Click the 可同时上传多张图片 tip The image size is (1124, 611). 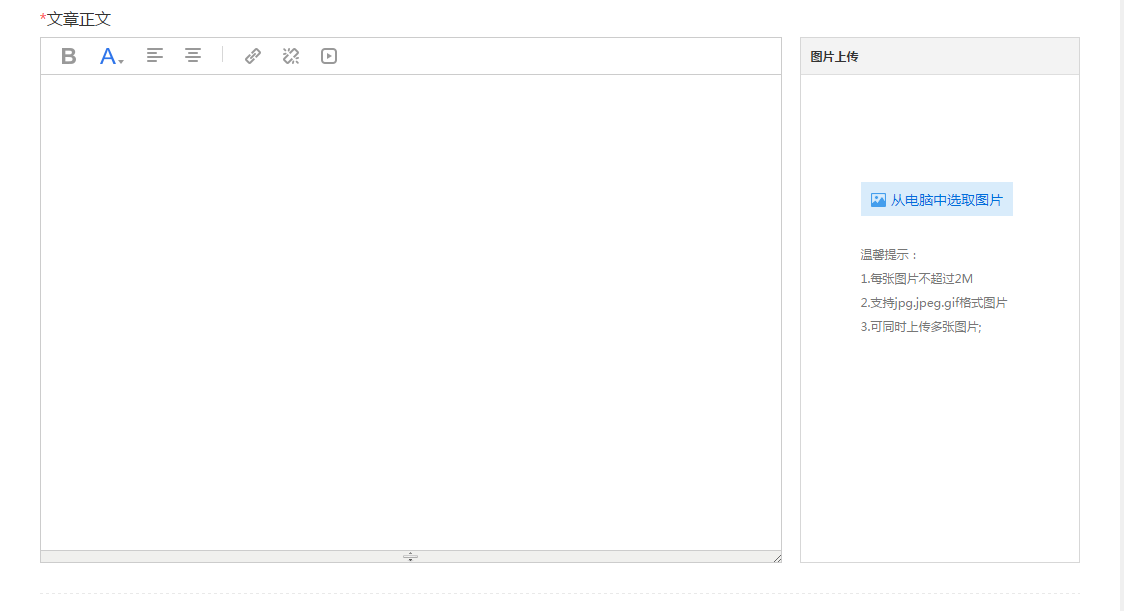921,327
